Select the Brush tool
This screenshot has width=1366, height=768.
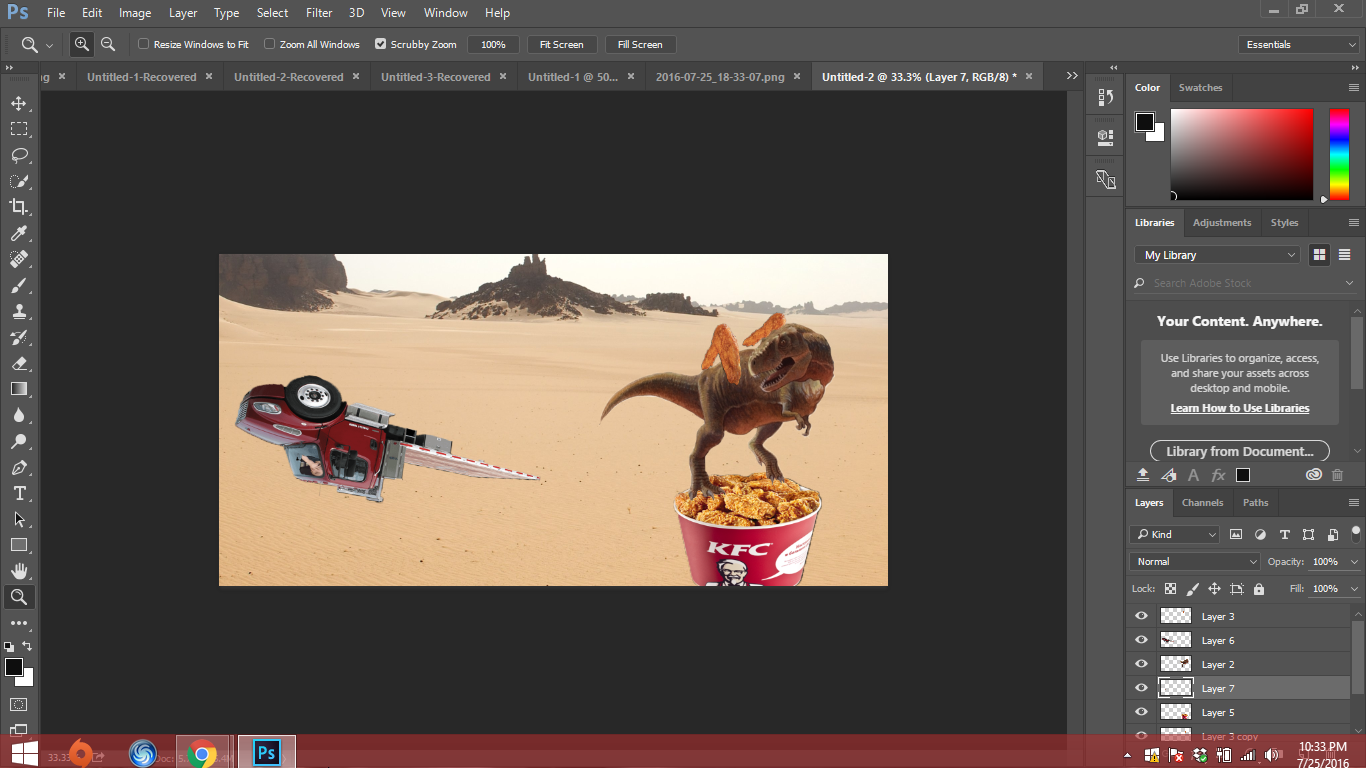tap(19, 285)
